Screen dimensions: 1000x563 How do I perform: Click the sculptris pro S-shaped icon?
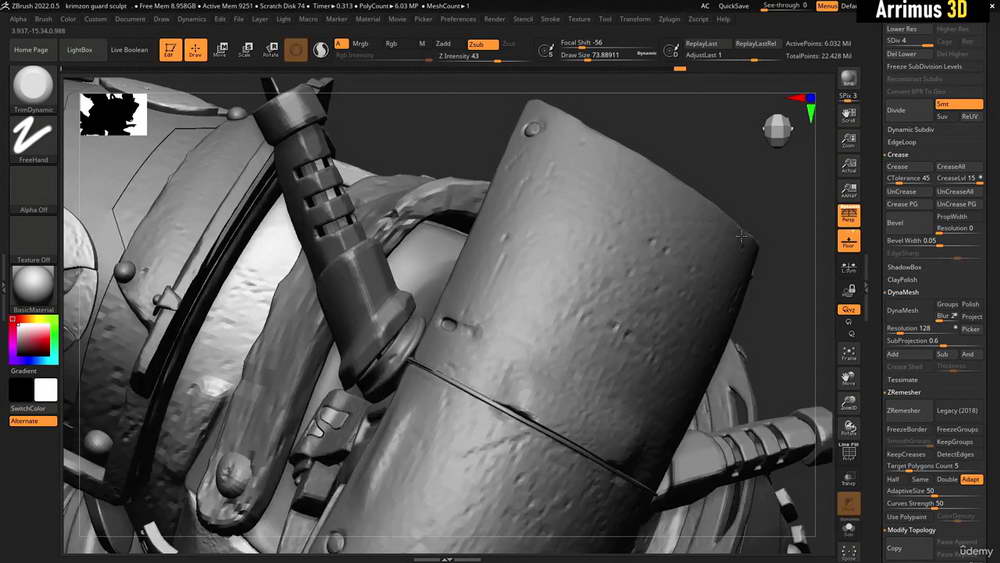(x=321, y=50)
